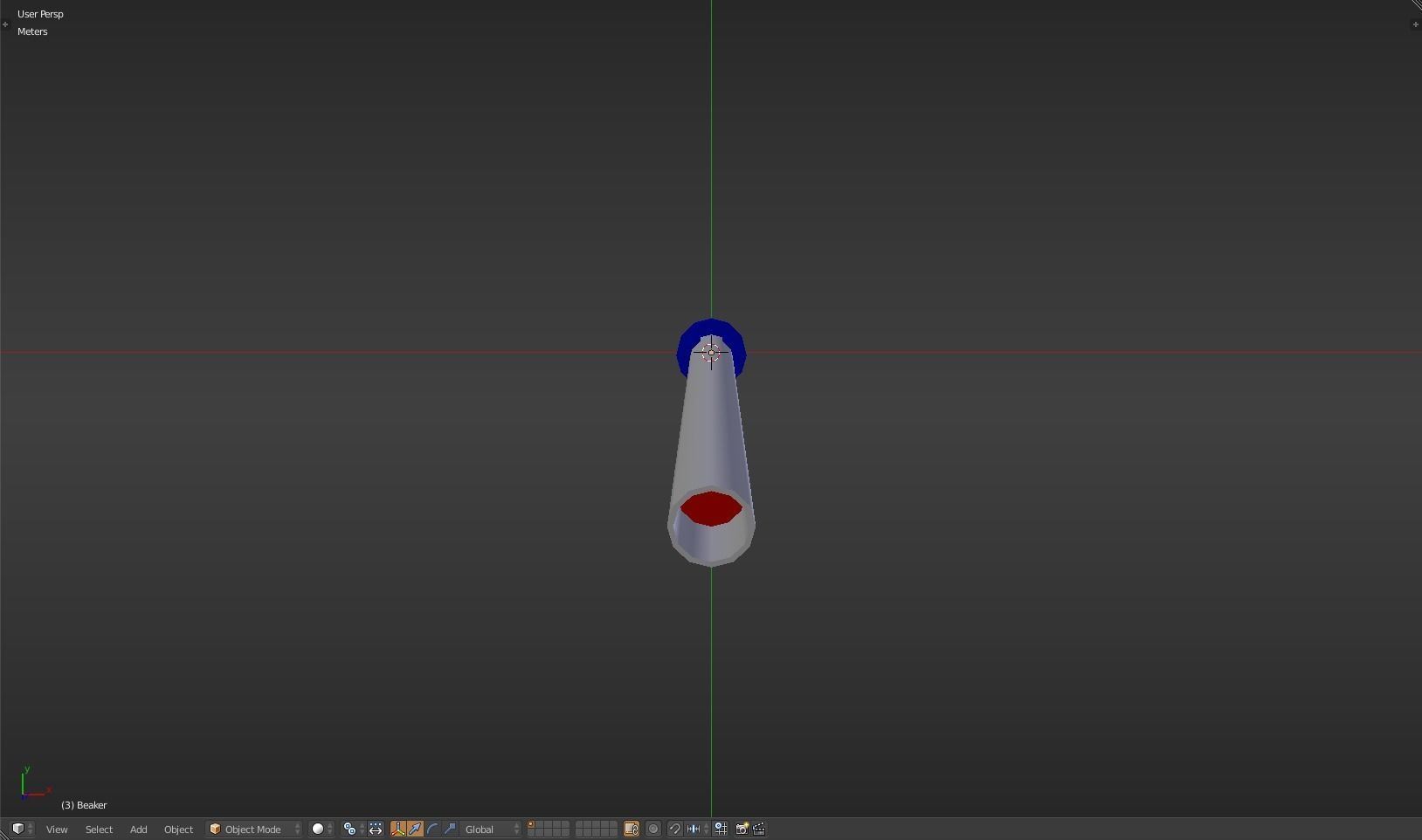
Task: Open the pivot point selector
Action: (353, 829)
